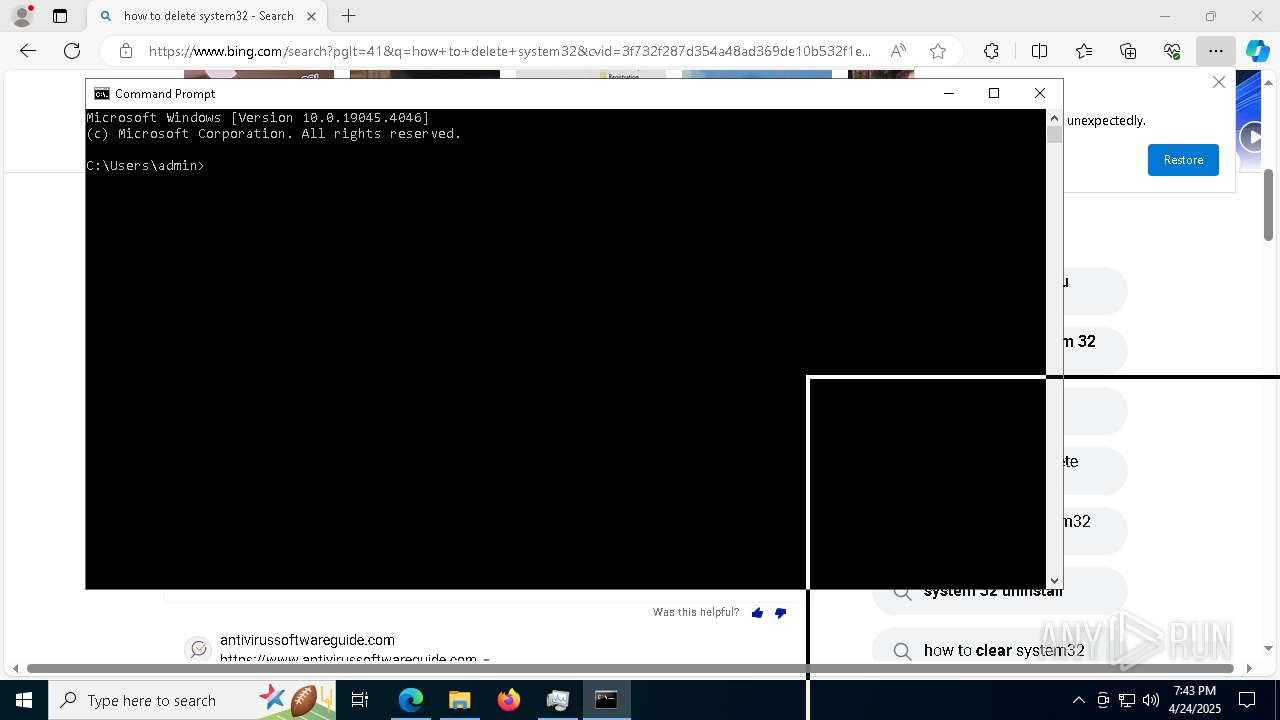Open the Favorites list icon
Image resolution: width=1280 pixels, height=720 pixels.
(1084, 51)
